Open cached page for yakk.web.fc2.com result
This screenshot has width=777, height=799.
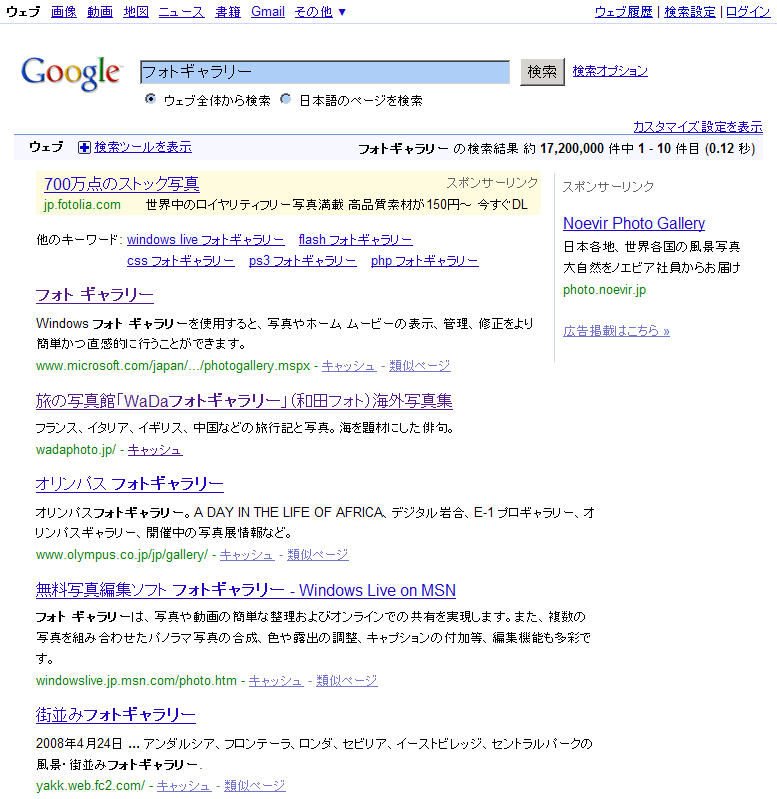[x=184, y=786]
